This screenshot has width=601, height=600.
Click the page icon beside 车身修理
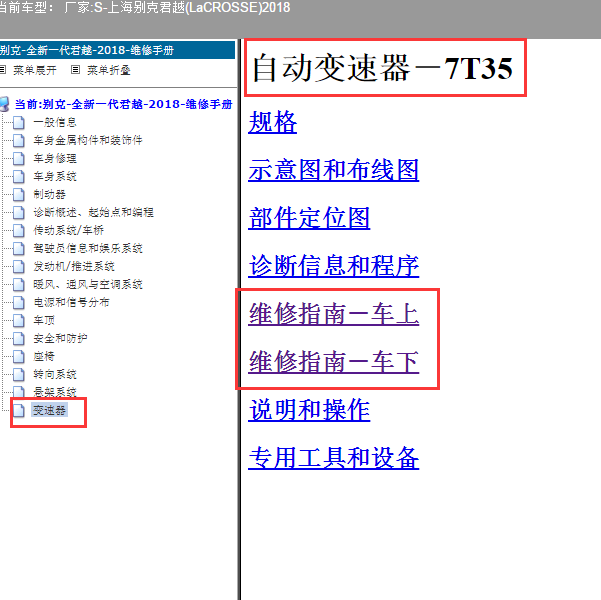point(18,159)
